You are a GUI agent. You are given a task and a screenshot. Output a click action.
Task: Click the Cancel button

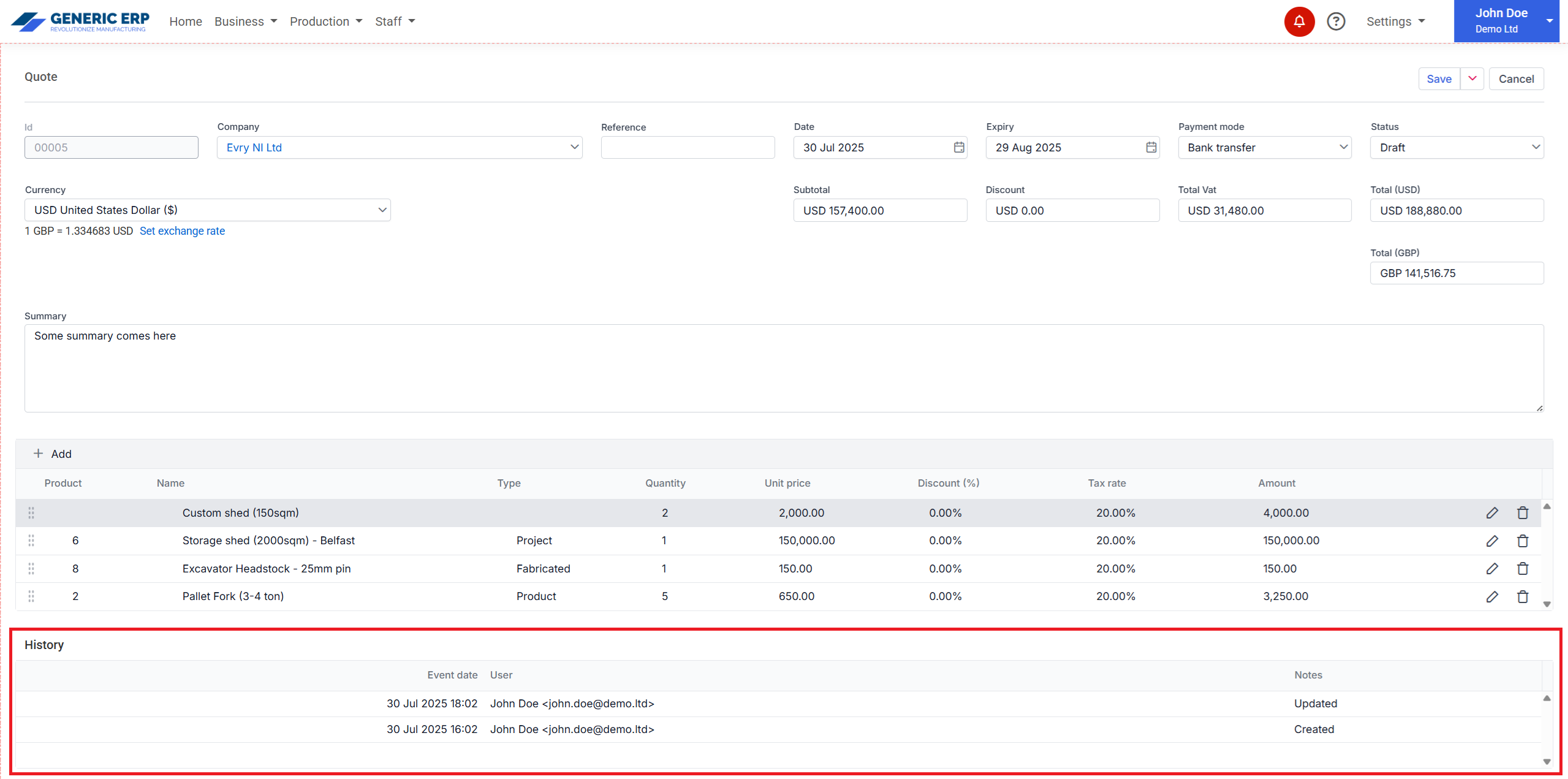pos(1516,79)
